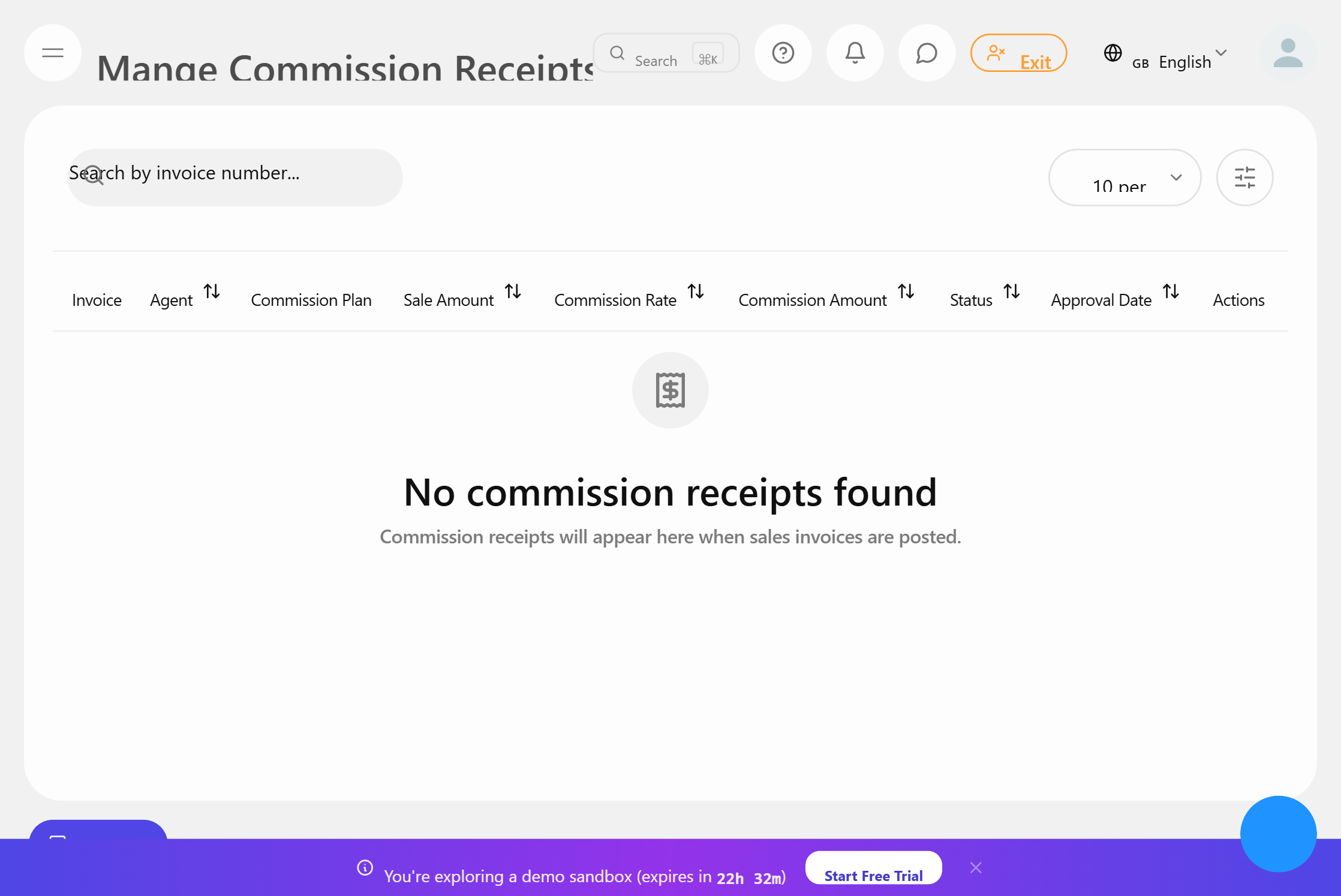The image size is (1341, 896).
Task: Open the chat support bubble at bottom right
Action: point(1278,834)
